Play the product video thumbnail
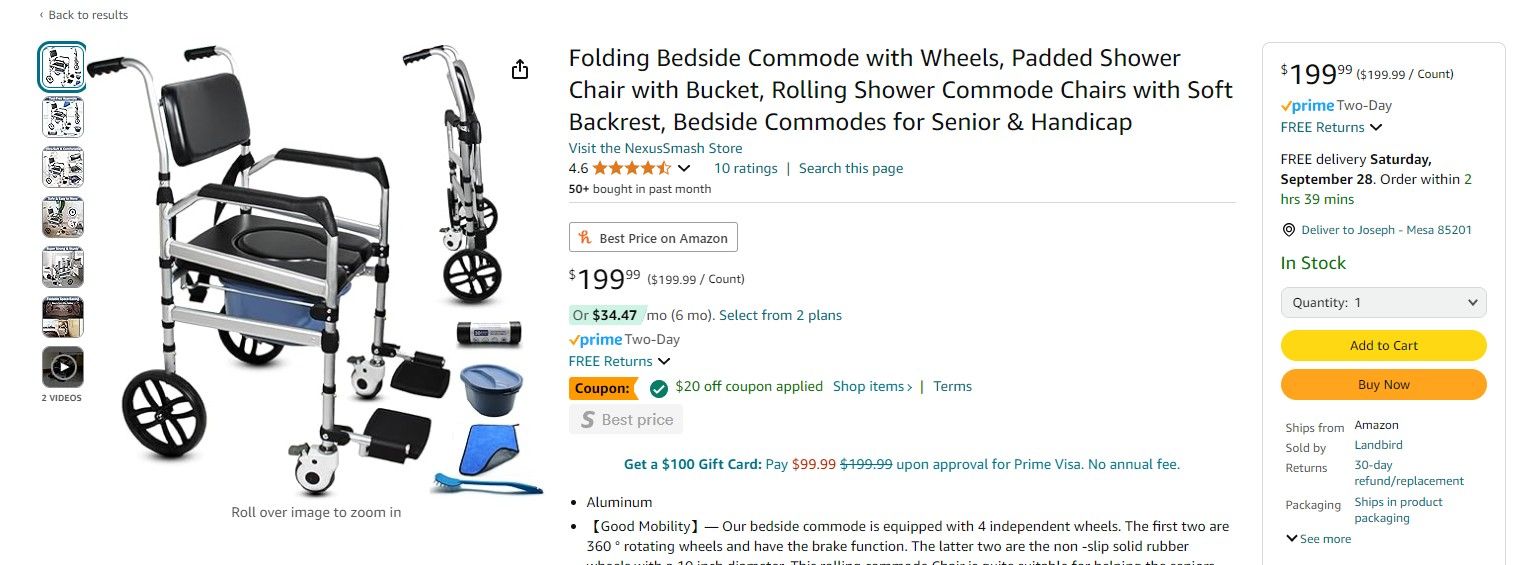1527x565 pixels. 63,367
